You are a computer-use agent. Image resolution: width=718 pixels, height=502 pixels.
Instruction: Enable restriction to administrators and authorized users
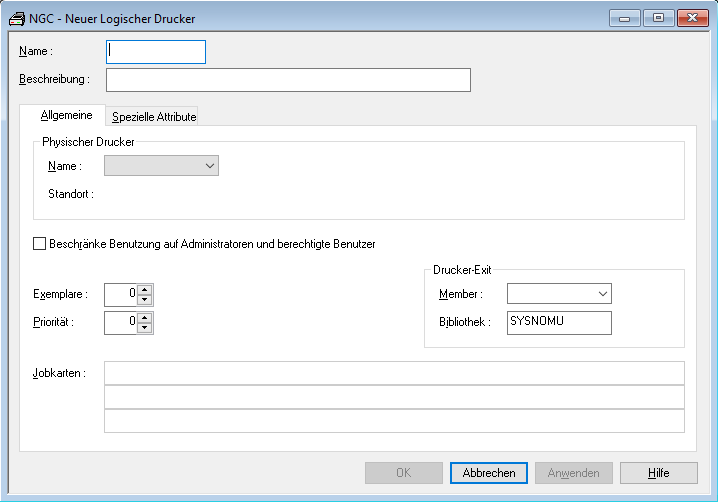click(40, 243)
